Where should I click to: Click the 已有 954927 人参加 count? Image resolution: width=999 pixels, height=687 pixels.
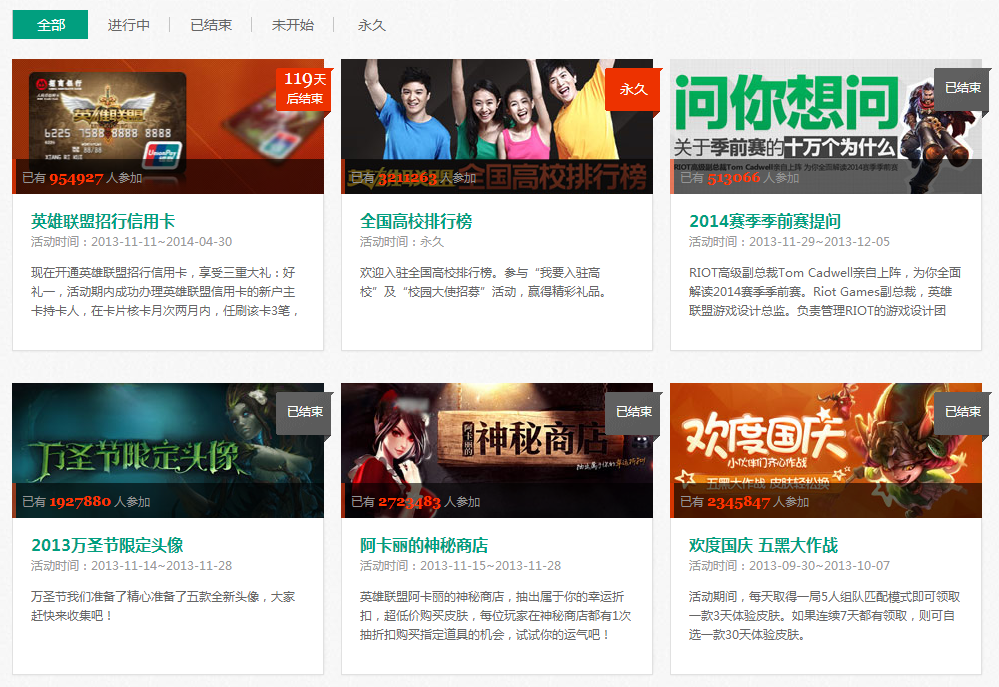click(82, 178)
